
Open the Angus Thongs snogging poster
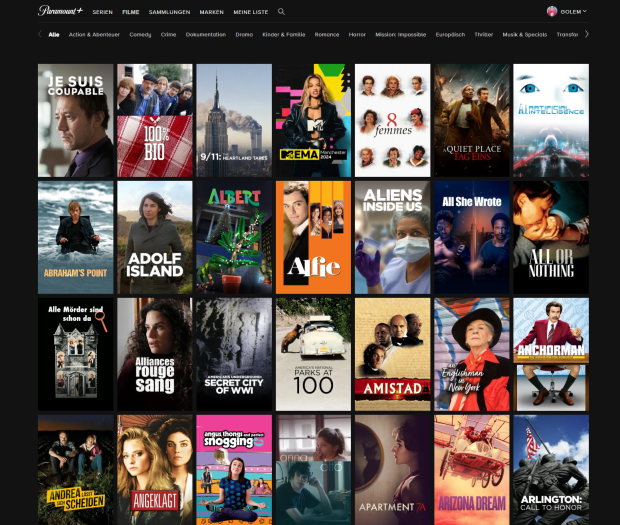(x=234, y=470)
